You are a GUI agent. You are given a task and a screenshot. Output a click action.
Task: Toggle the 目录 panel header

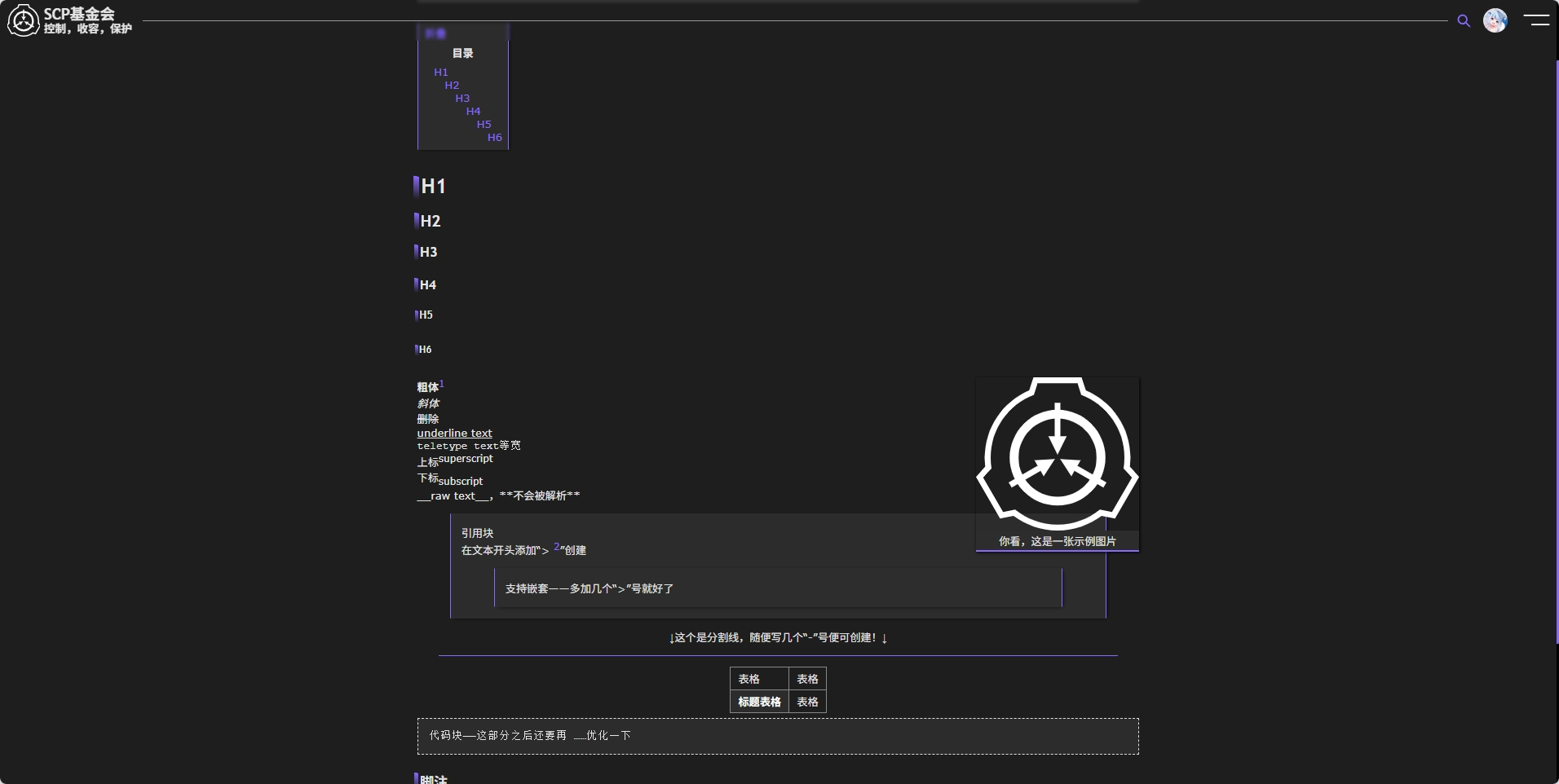[x=462, y=53]
